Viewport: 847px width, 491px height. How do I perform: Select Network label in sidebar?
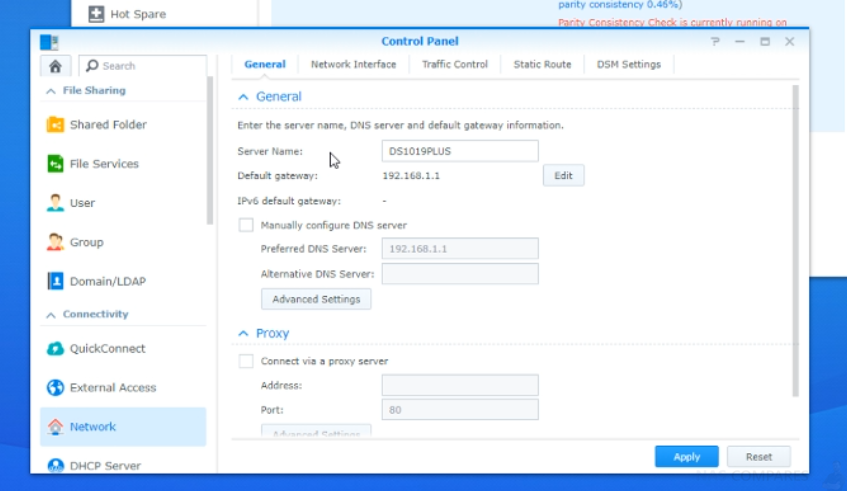(x=92, y=427)
